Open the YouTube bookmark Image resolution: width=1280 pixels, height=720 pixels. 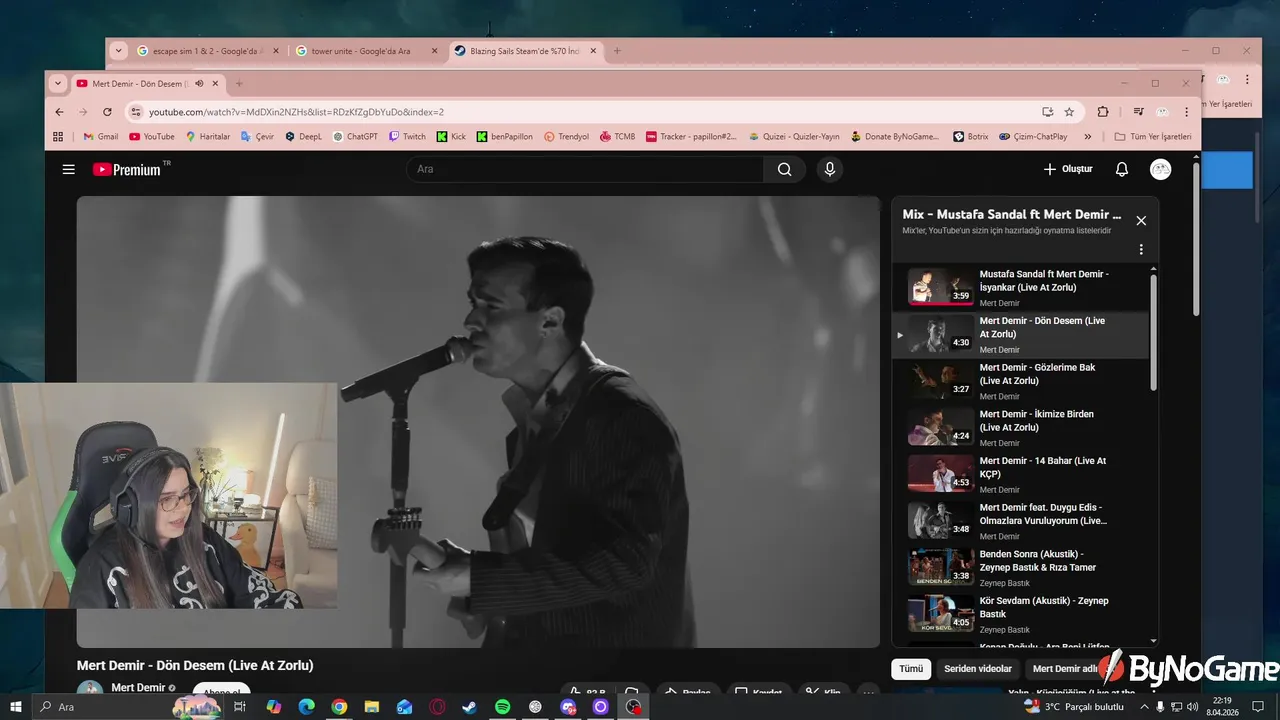pyautogui.click(x=152, y=137)
